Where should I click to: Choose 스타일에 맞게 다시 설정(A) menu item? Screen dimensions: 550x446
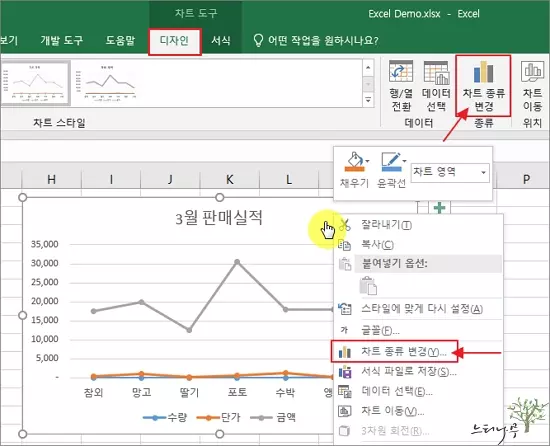(417, 309)
